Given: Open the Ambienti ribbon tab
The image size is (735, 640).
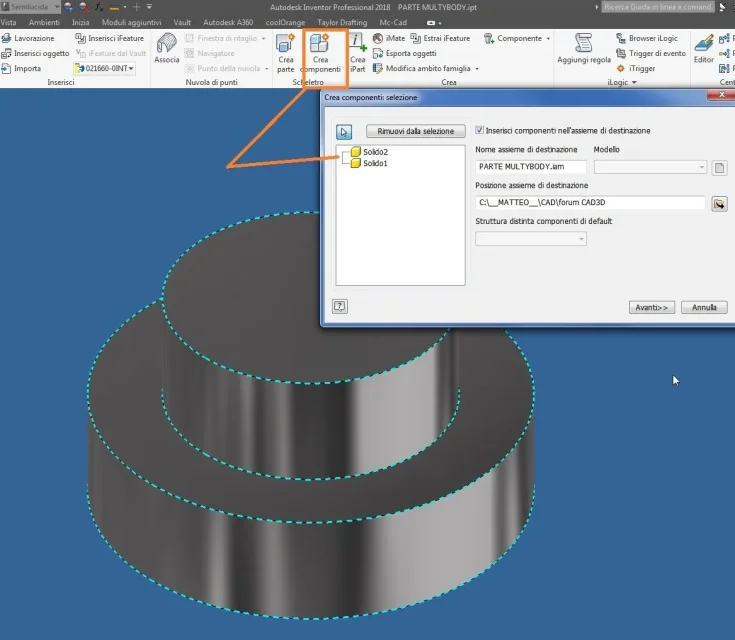Looking at the screenshot, I should tap(44, 23).
